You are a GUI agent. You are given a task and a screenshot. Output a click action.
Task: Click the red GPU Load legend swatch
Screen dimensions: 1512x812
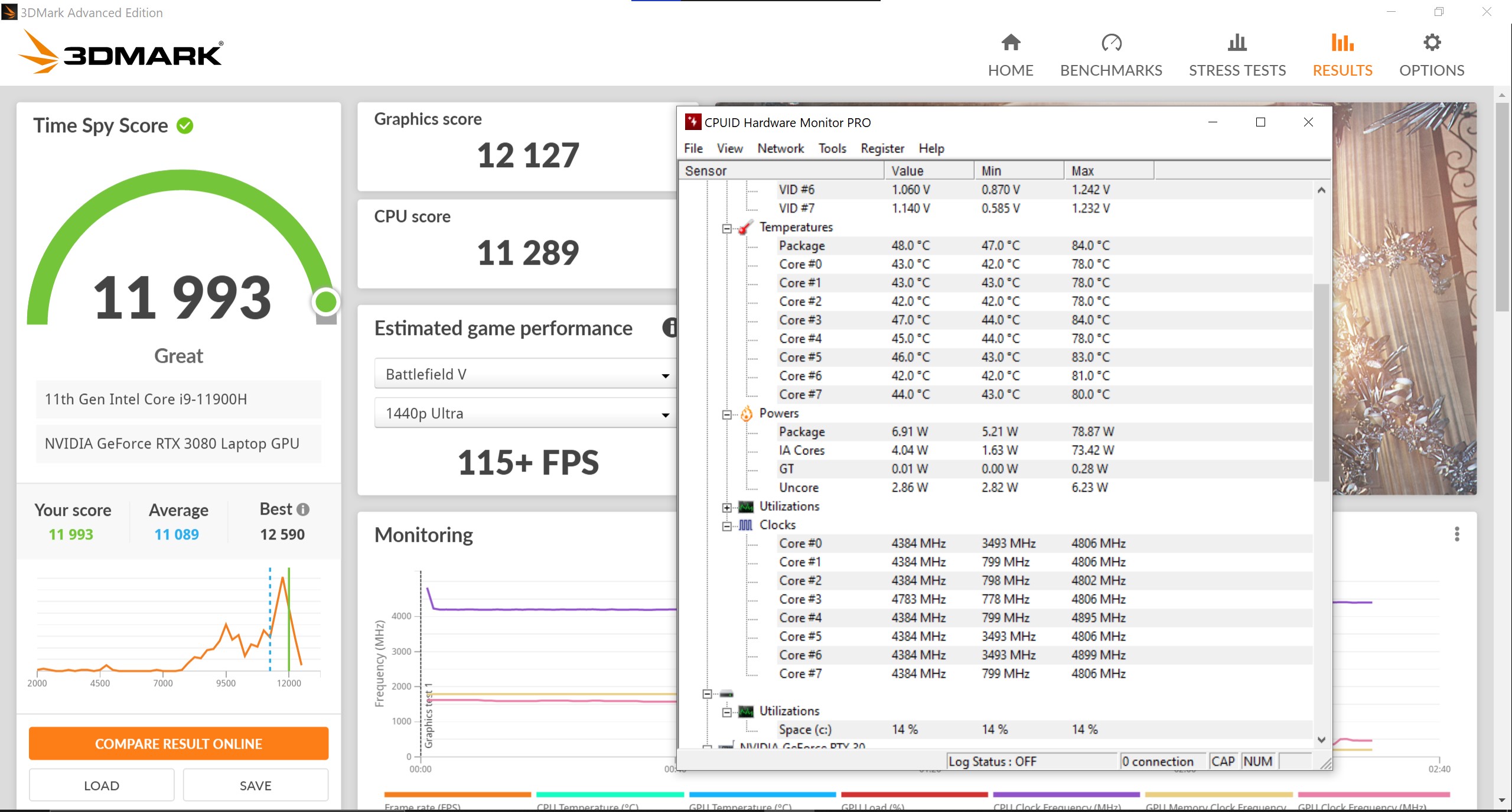[x=914, y=794]
